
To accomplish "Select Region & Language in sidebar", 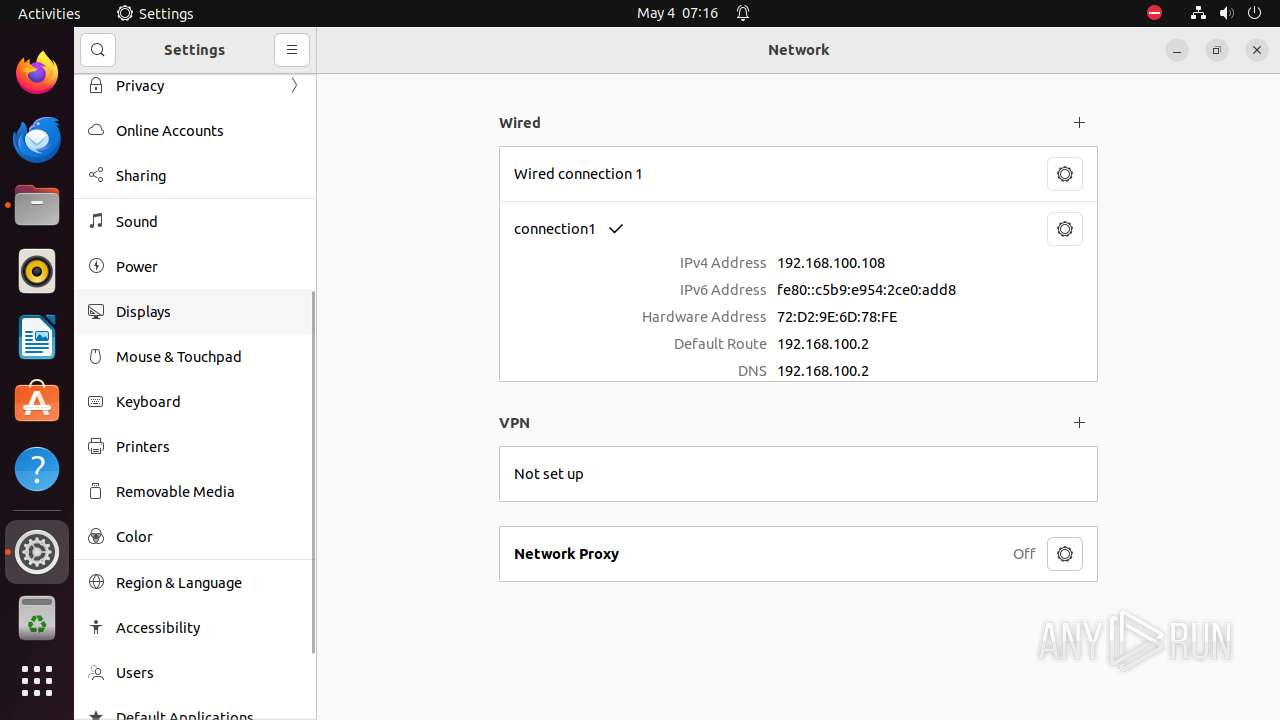I will (x=195, y=583).
